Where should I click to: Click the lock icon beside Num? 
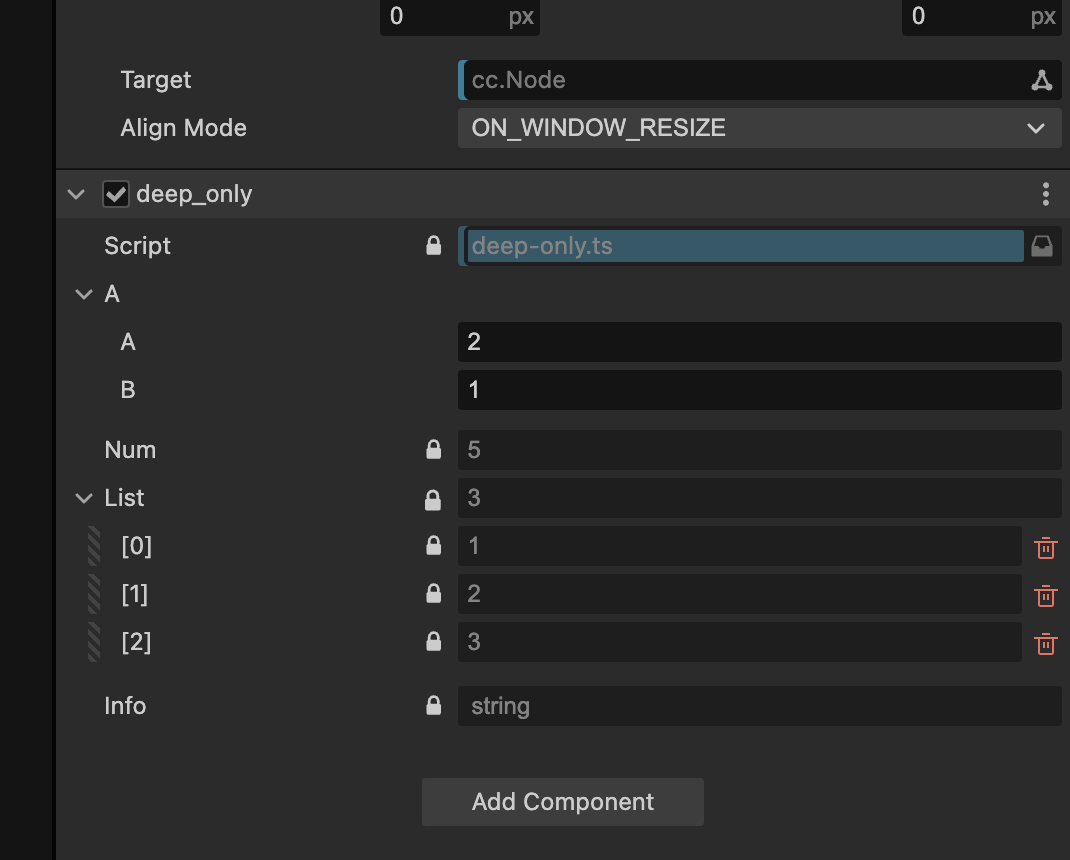click(x=434, y=450)
